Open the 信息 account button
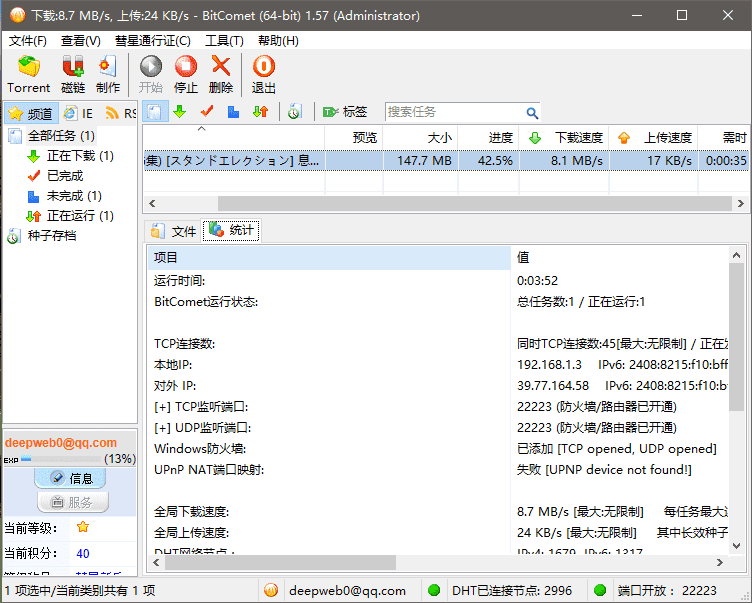 70,478
